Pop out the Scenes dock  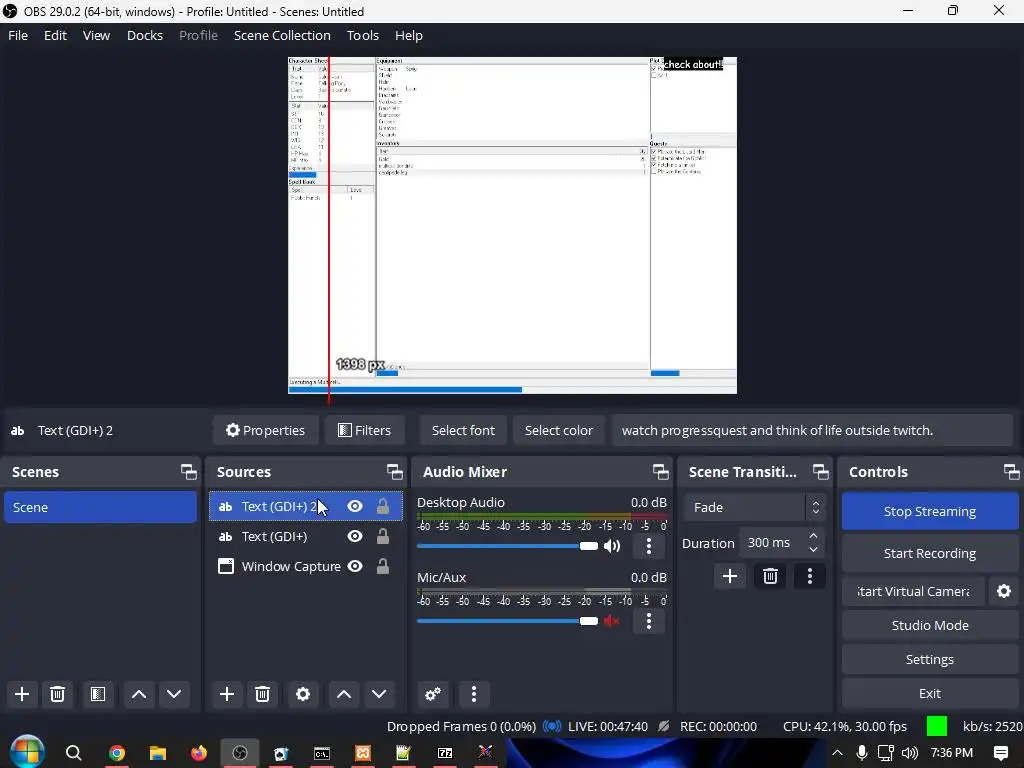pyautogui.click(x=189, y=472)
